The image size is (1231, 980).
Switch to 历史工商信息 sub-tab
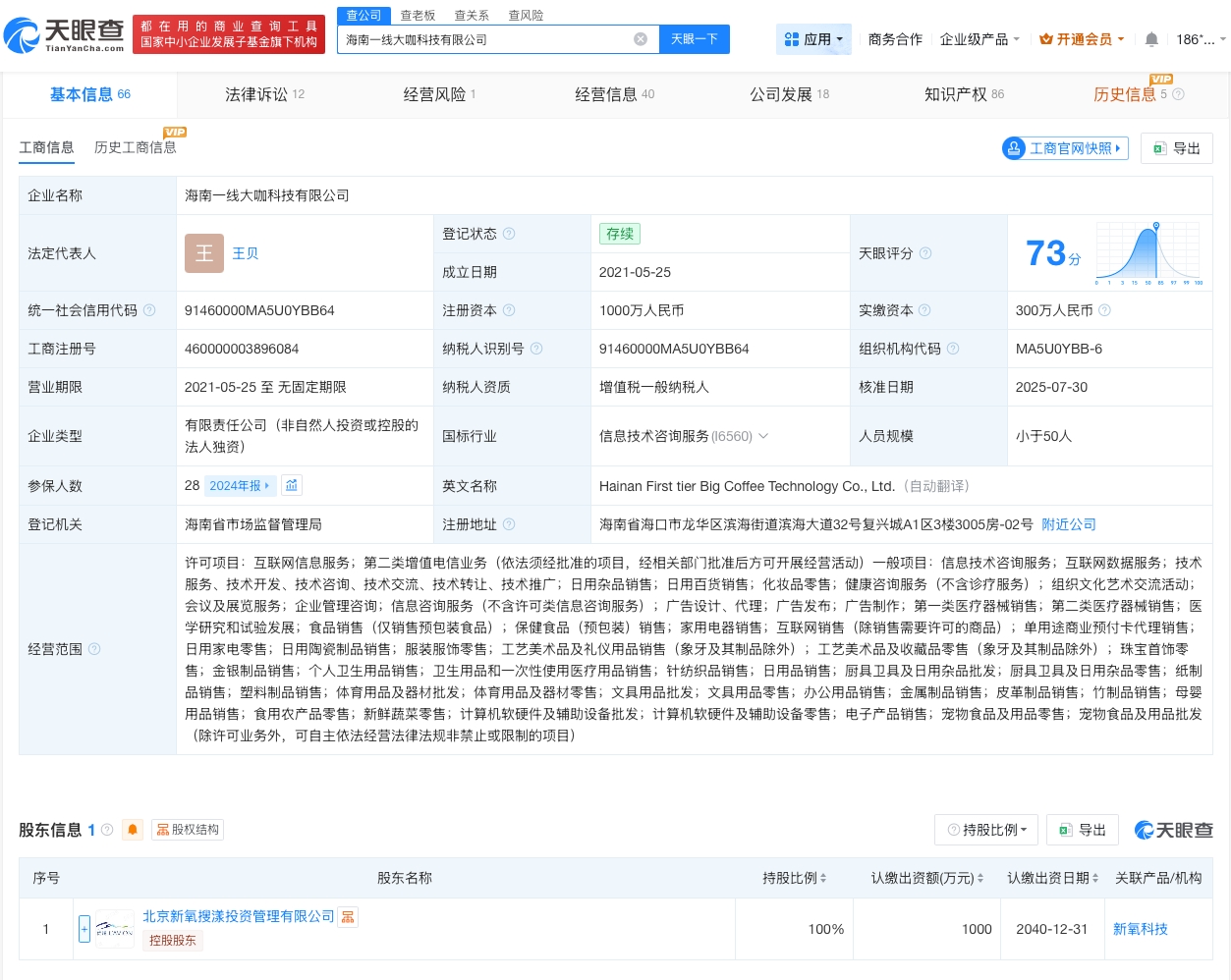pos(136,147)
